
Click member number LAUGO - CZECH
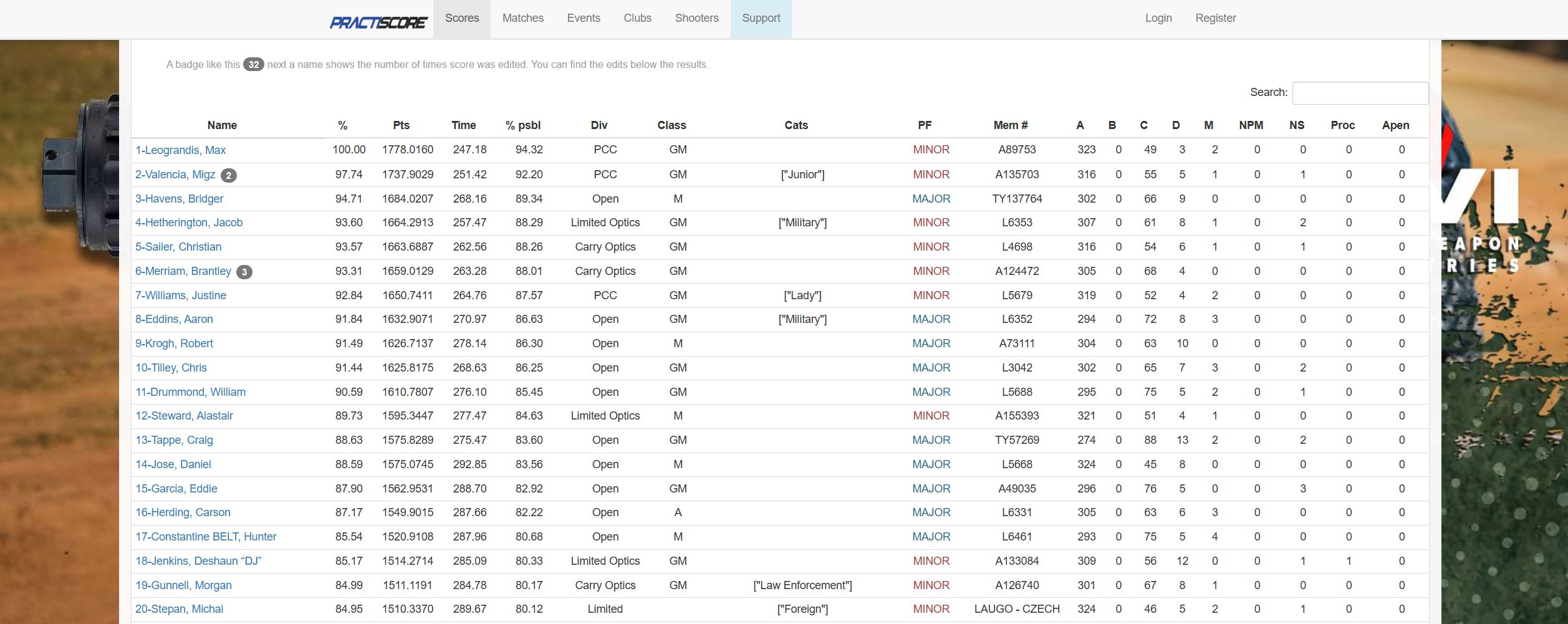coord(1017,609)
